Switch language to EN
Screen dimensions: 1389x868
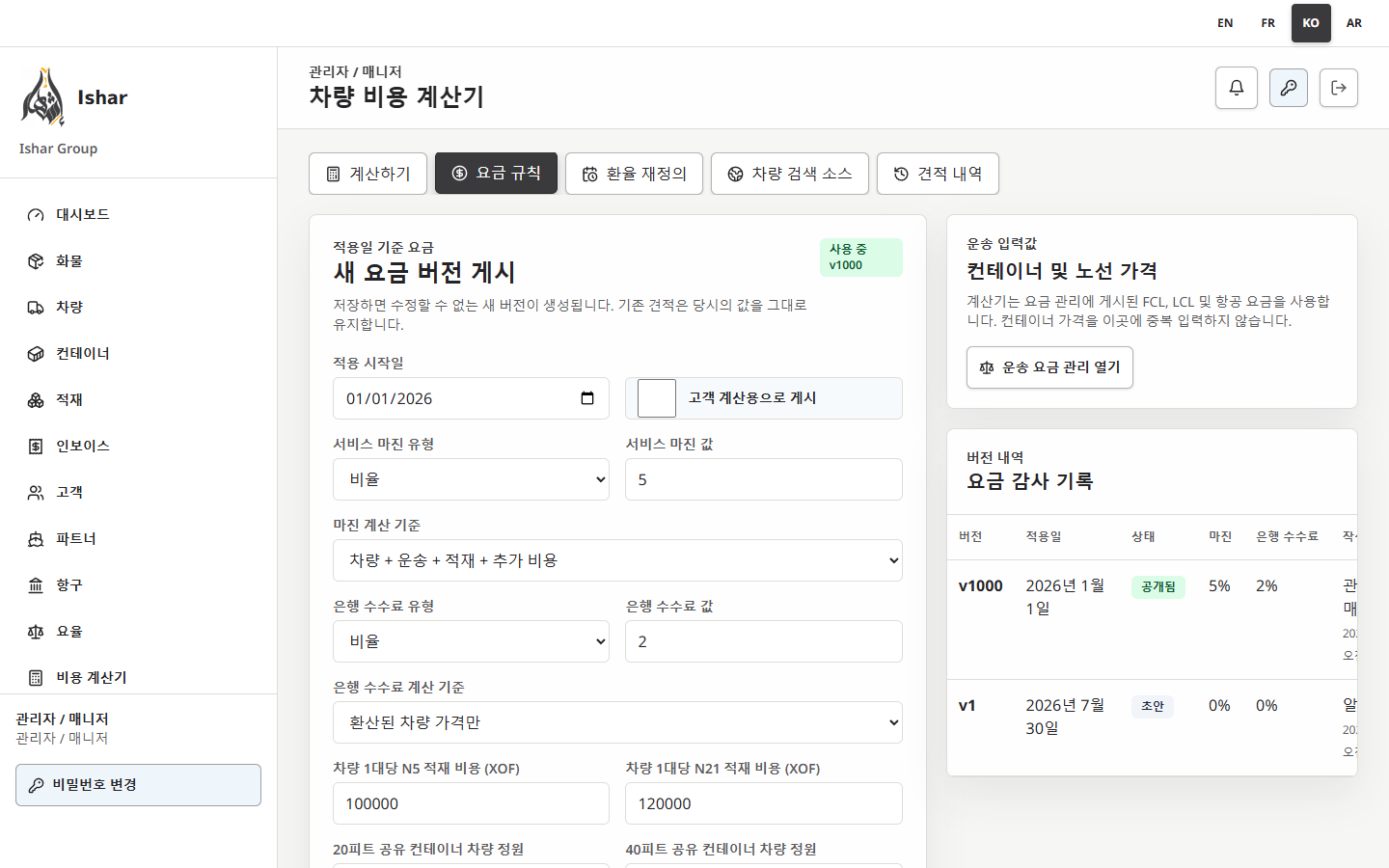[x=1225, y=23]
